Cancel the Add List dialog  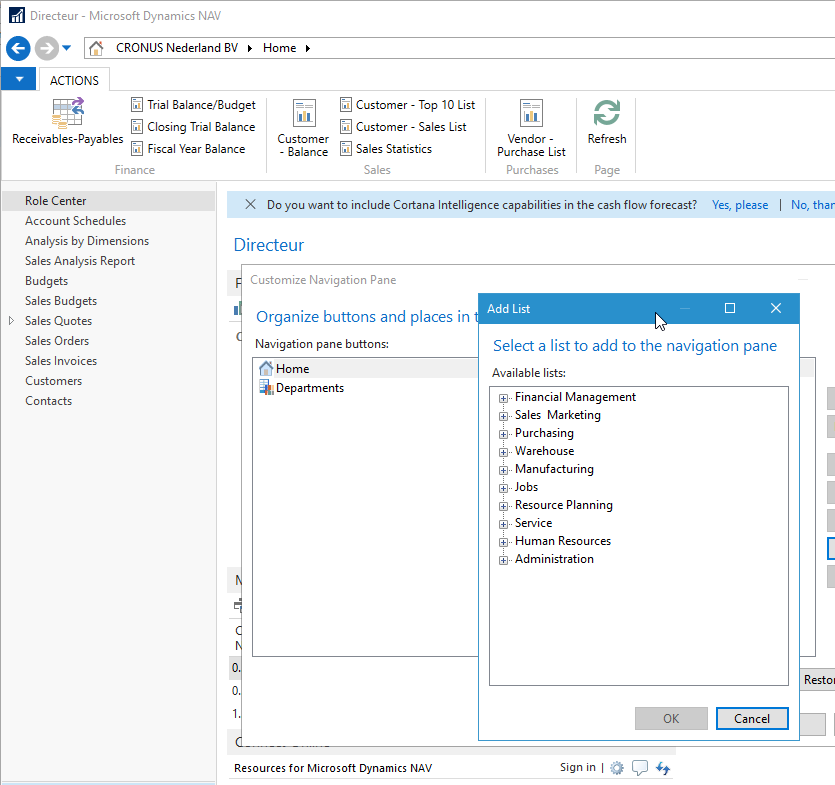click(751, 718)
